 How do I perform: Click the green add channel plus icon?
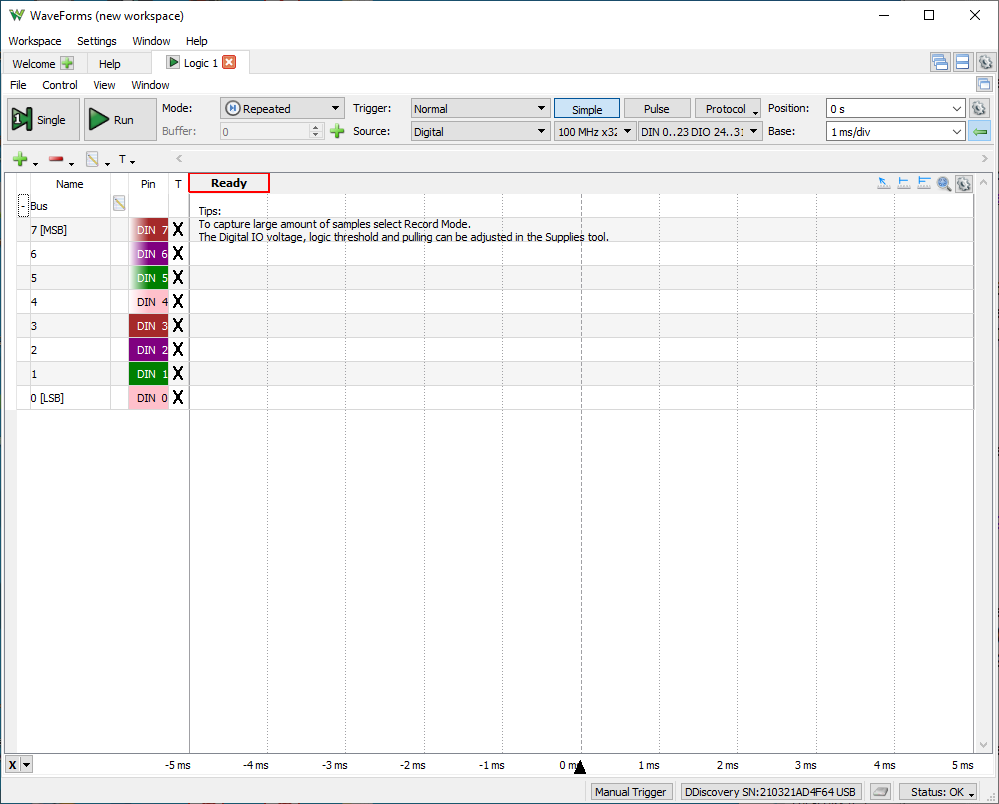pyautogui.click(x=19, y=159)
